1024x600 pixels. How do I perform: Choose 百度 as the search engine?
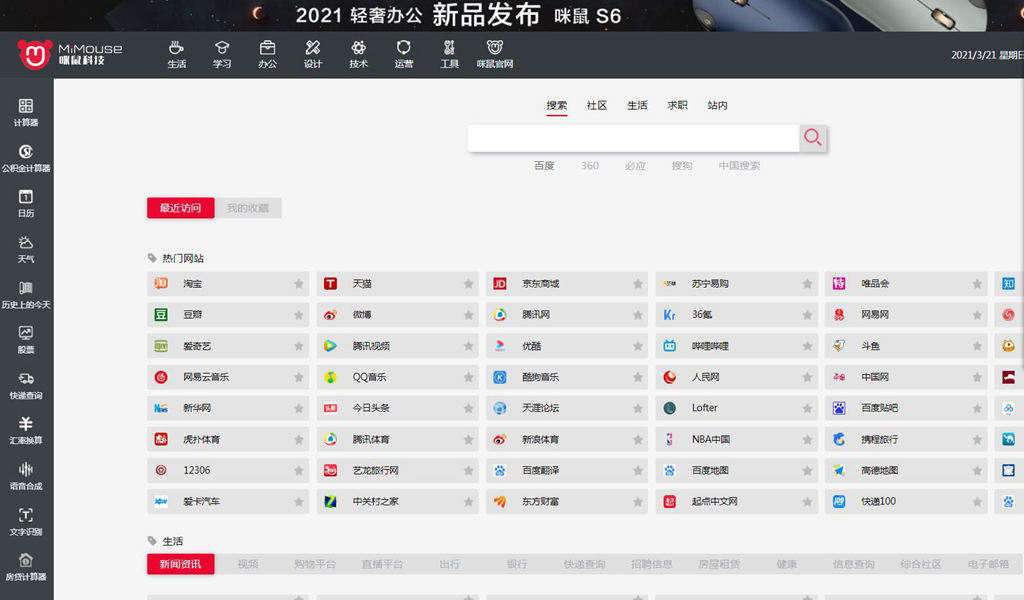pyautogui.click(x=544, y=166)
